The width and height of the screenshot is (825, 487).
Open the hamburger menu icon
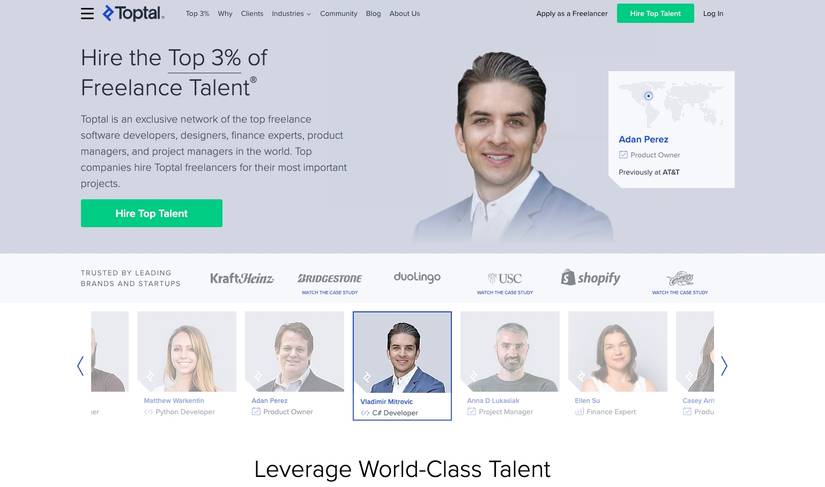tap(87, 14)
